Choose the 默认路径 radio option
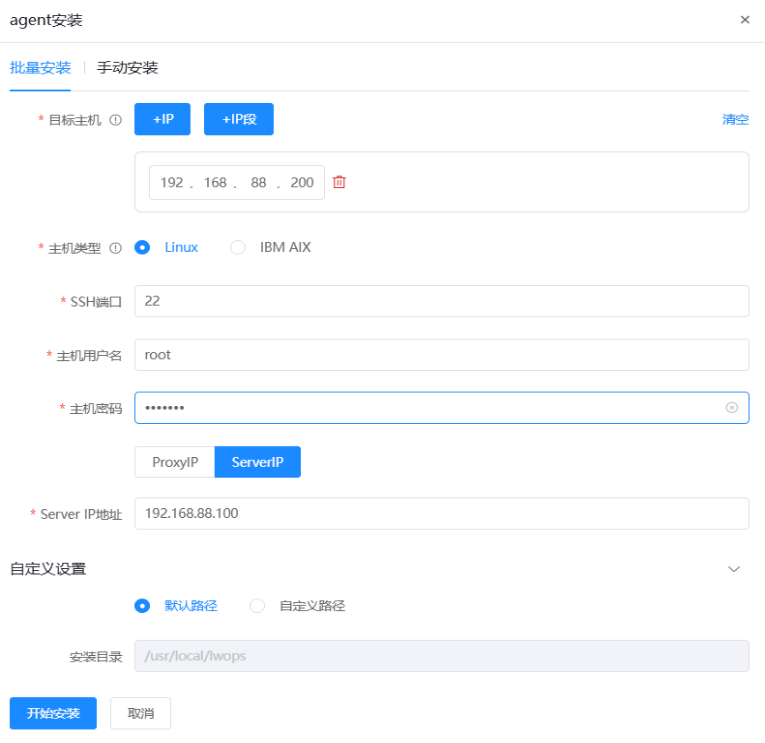The height and width of the screenshot is (743, 765). 142,606
